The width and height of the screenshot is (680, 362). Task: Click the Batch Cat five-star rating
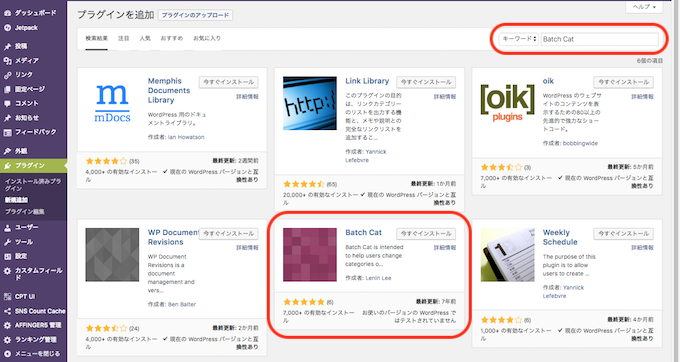(304, 302)
